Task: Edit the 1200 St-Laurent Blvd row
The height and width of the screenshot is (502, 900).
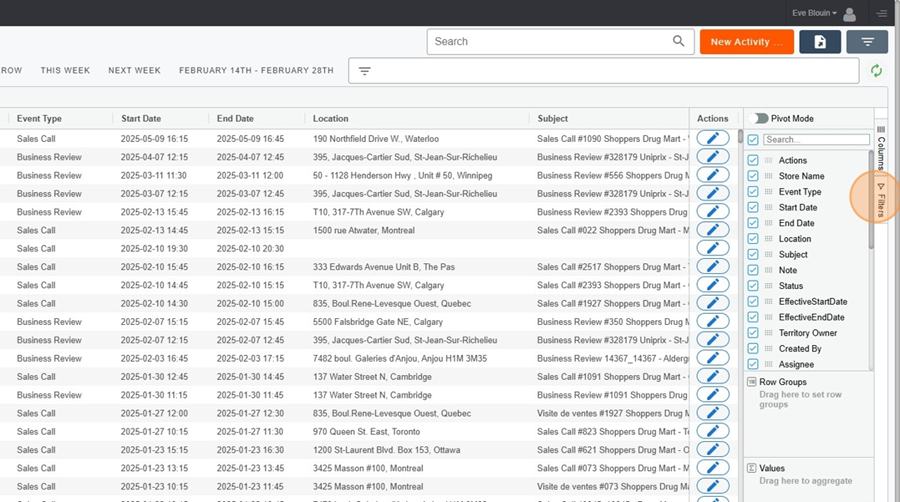Action: (713, 450)
